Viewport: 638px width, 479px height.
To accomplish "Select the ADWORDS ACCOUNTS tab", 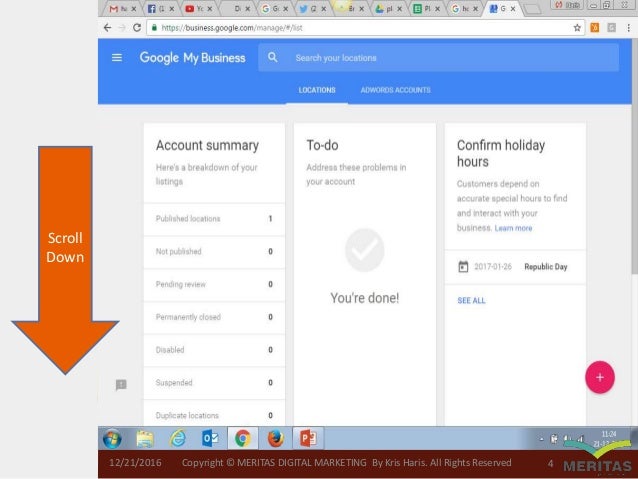I will pyautogui.click(x=395, y=90).
